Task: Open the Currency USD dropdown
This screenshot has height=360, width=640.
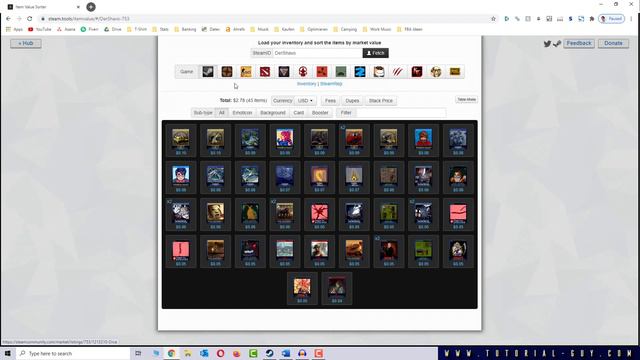Action: (305, 101)
